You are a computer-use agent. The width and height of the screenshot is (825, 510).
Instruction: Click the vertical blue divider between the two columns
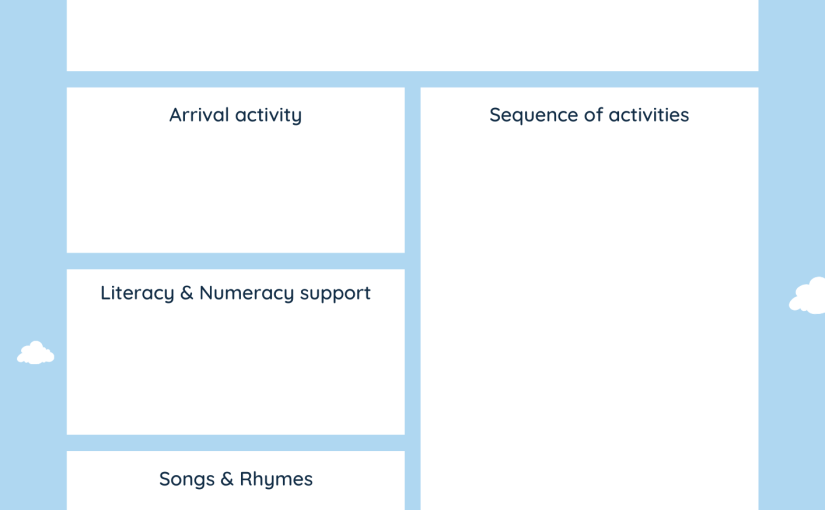tap(412, 298)
